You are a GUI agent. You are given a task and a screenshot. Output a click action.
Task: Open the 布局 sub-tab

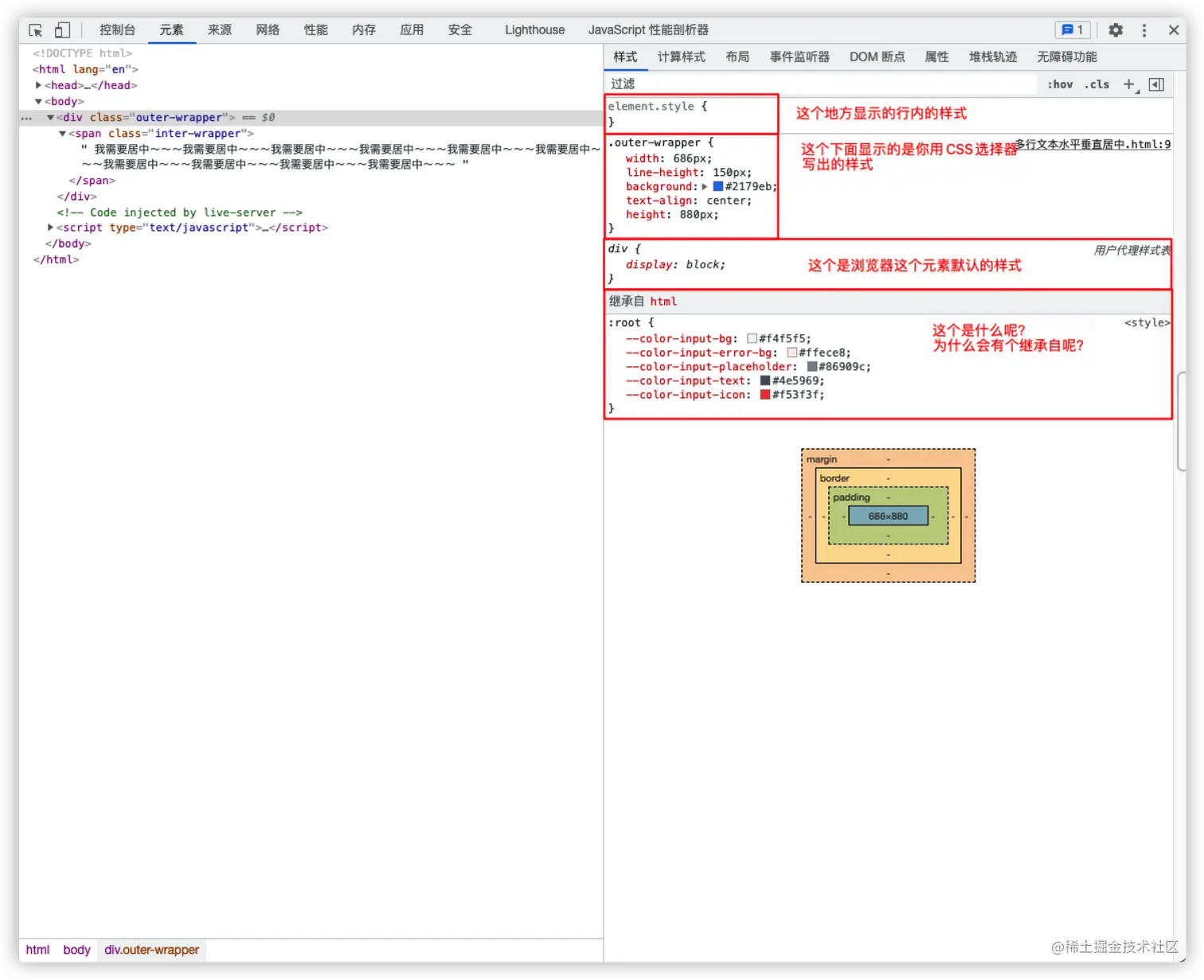point(737,57)
